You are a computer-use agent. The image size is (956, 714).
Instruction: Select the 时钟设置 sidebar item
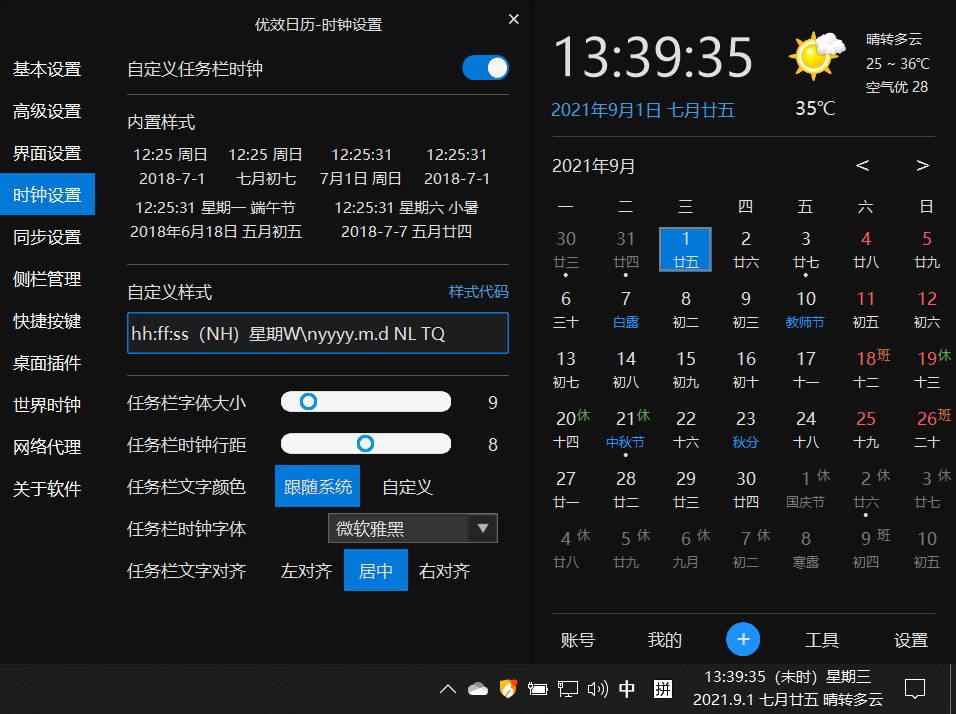(x=47, y=195)
